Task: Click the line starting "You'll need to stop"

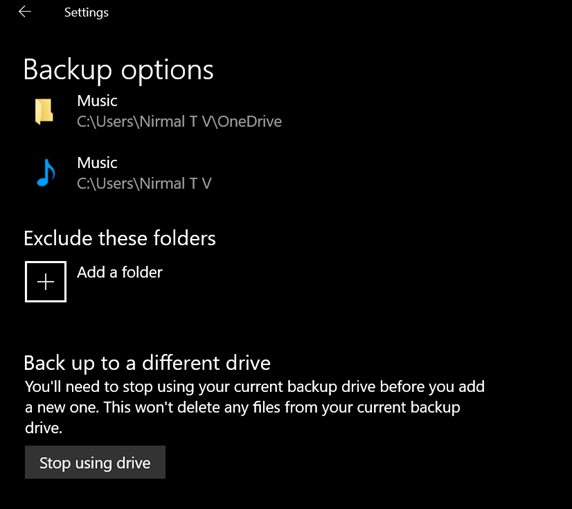Action: 255,387
